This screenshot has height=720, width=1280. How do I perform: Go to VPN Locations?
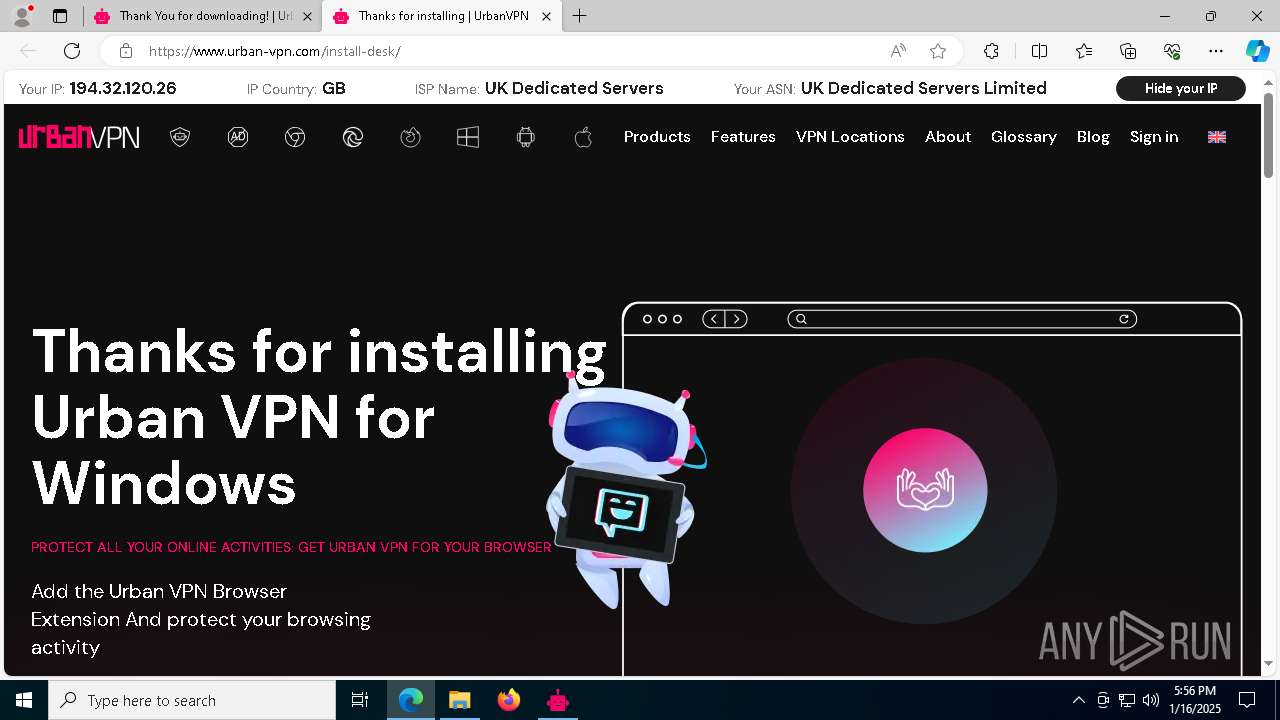point(850,137)
